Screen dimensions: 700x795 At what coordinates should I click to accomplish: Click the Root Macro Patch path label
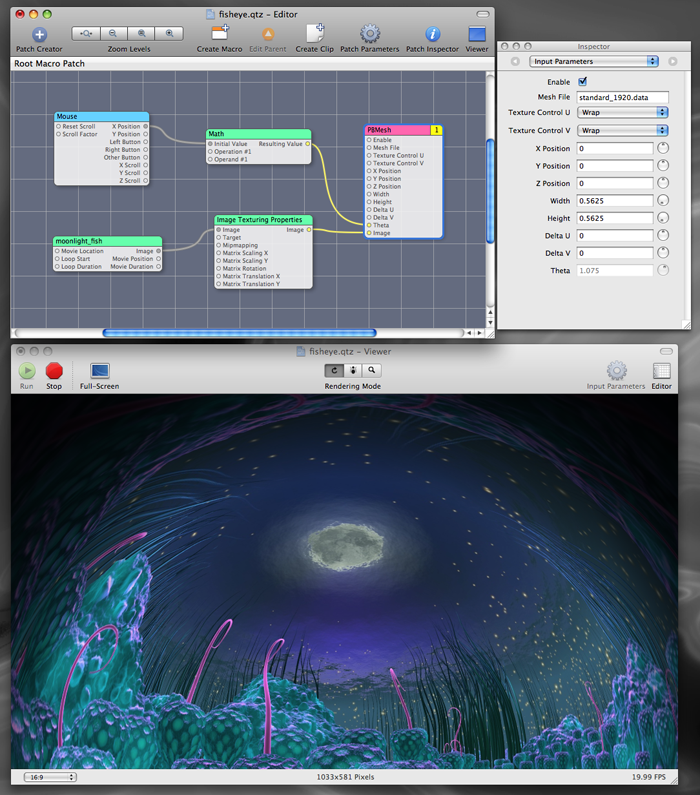(x=48, y=63)
